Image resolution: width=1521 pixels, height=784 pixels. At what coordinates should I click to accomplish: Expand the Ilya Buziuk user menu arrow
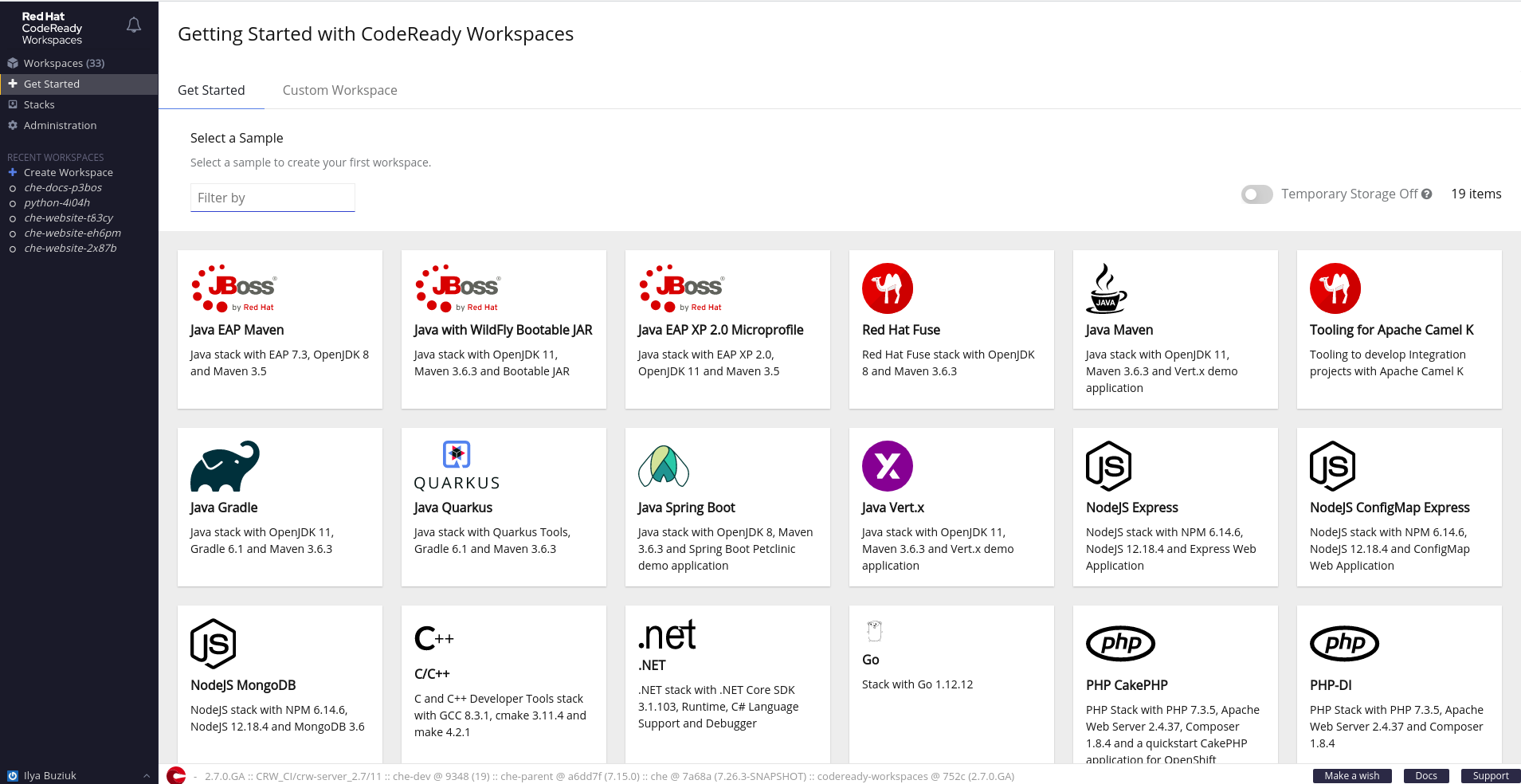(x=147, y=776)
